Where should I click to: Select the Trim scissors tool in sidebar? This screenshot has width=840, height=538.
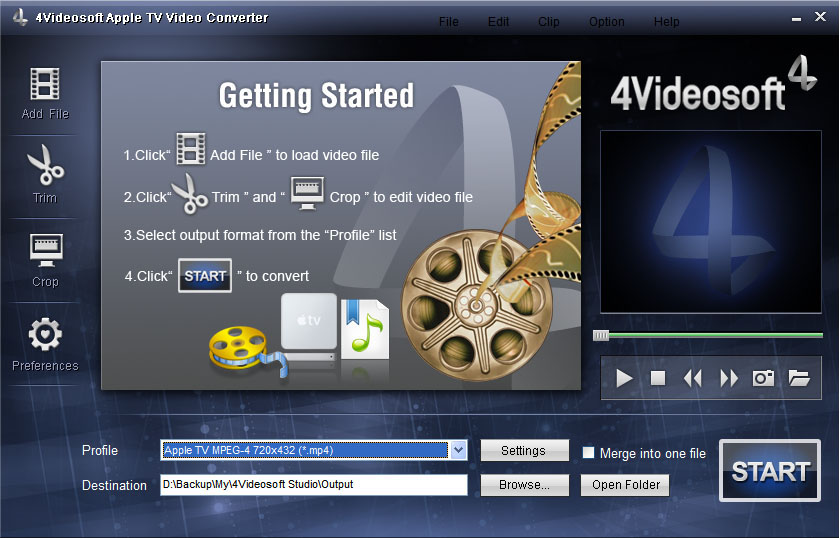coord(45,166)
